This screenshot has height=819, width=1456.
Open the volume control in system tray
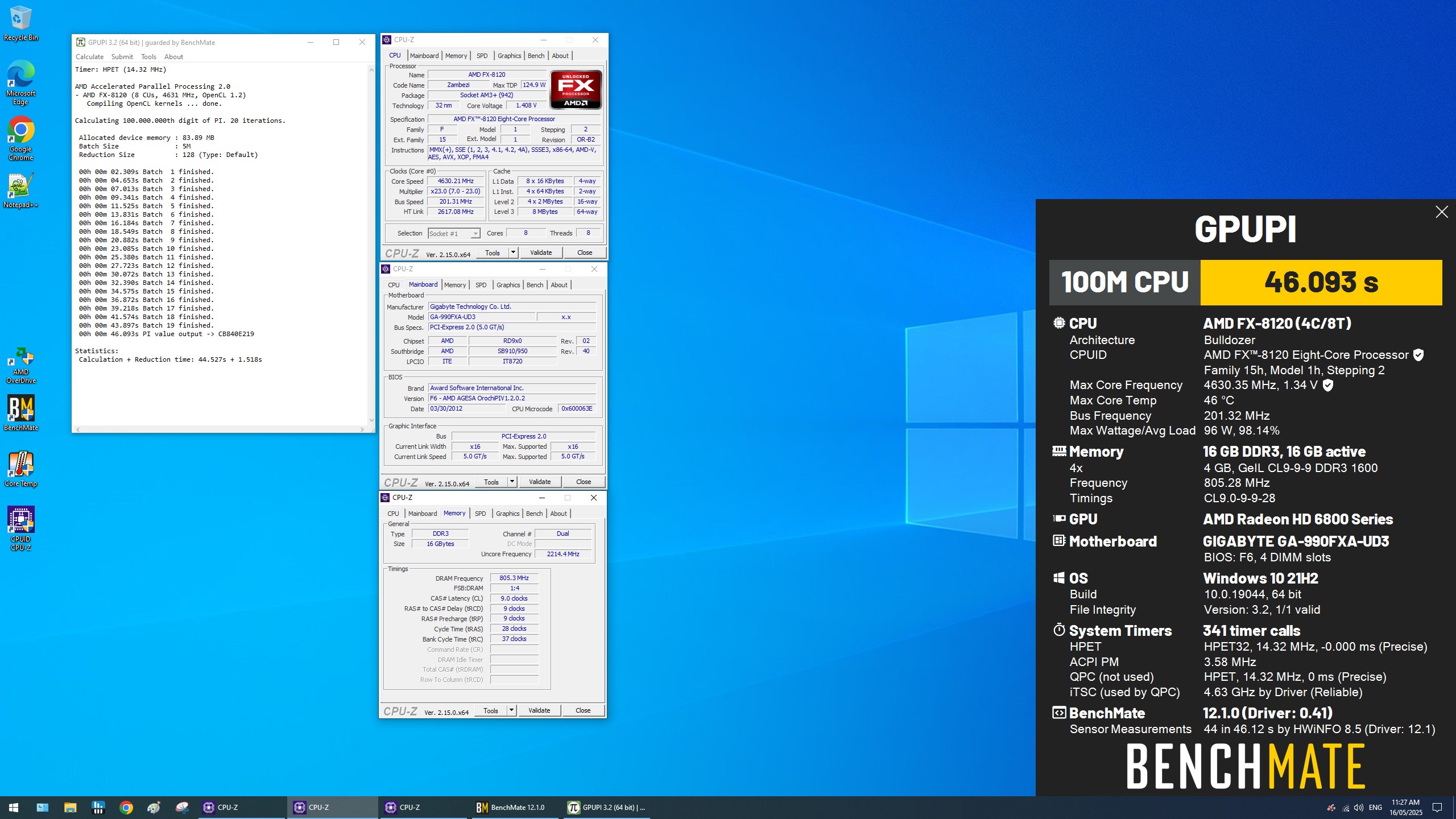[1358, 808]
